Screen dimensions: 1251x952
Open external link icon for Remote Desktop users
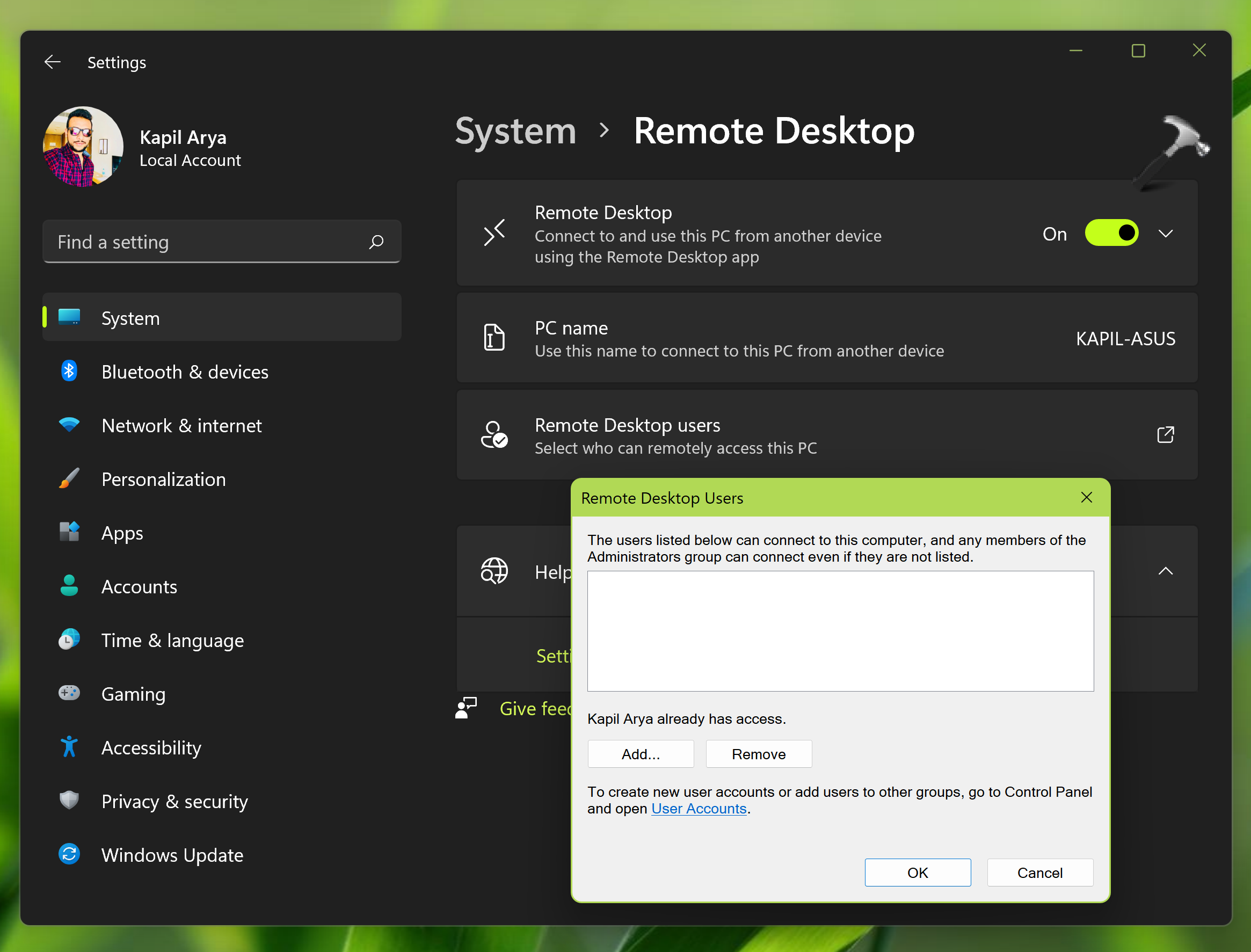pos(1165,435)
